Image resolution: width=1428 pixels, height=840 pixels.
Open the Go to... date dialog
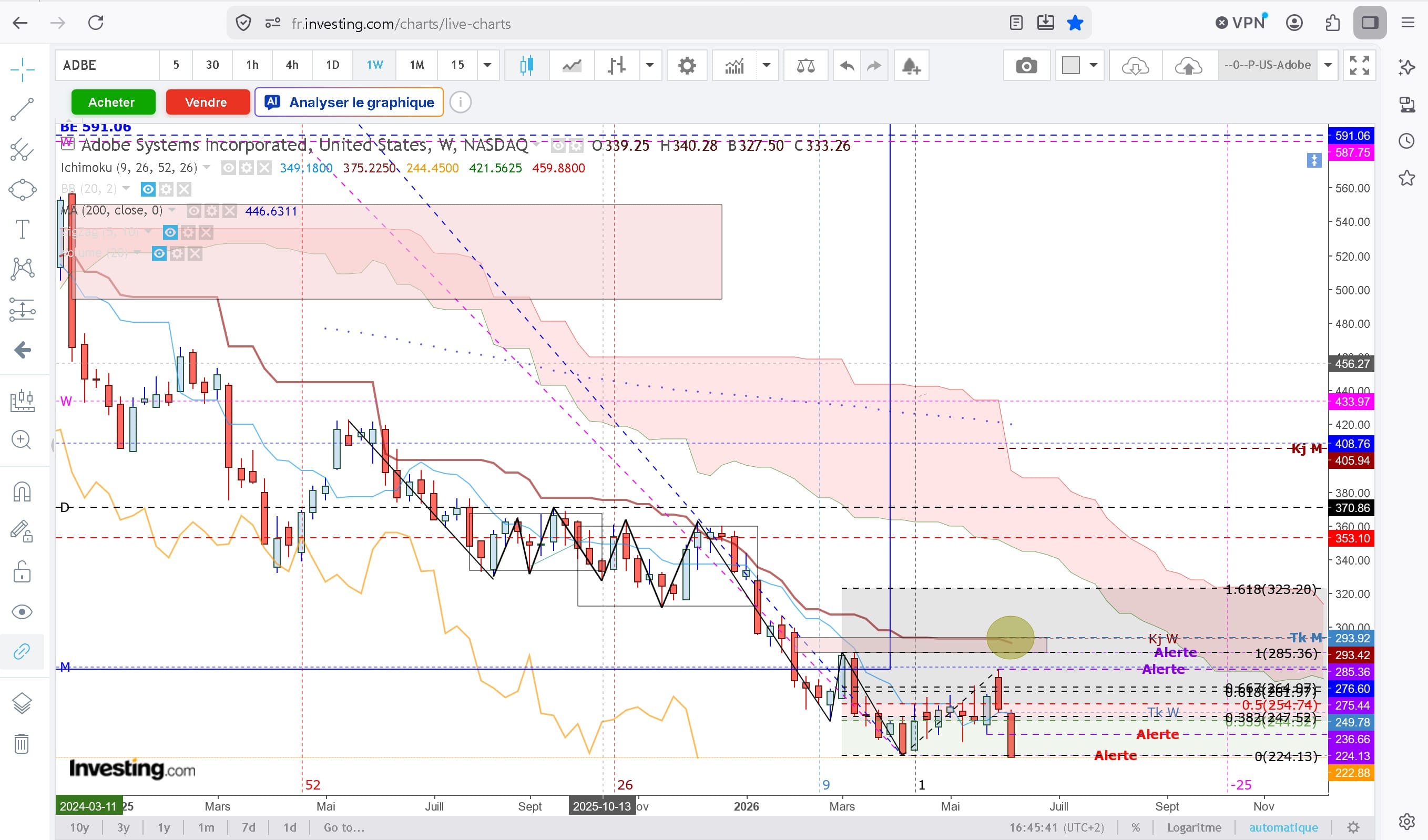(344, 827)
